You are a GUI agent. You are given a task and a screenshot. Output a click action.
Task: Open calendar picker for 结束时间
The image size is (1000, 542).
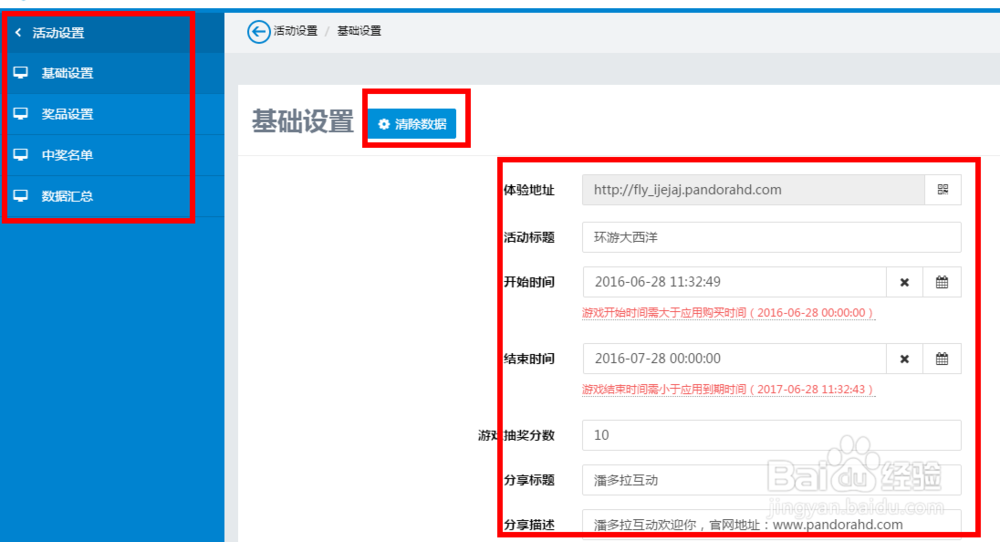(x=942, y=358)
